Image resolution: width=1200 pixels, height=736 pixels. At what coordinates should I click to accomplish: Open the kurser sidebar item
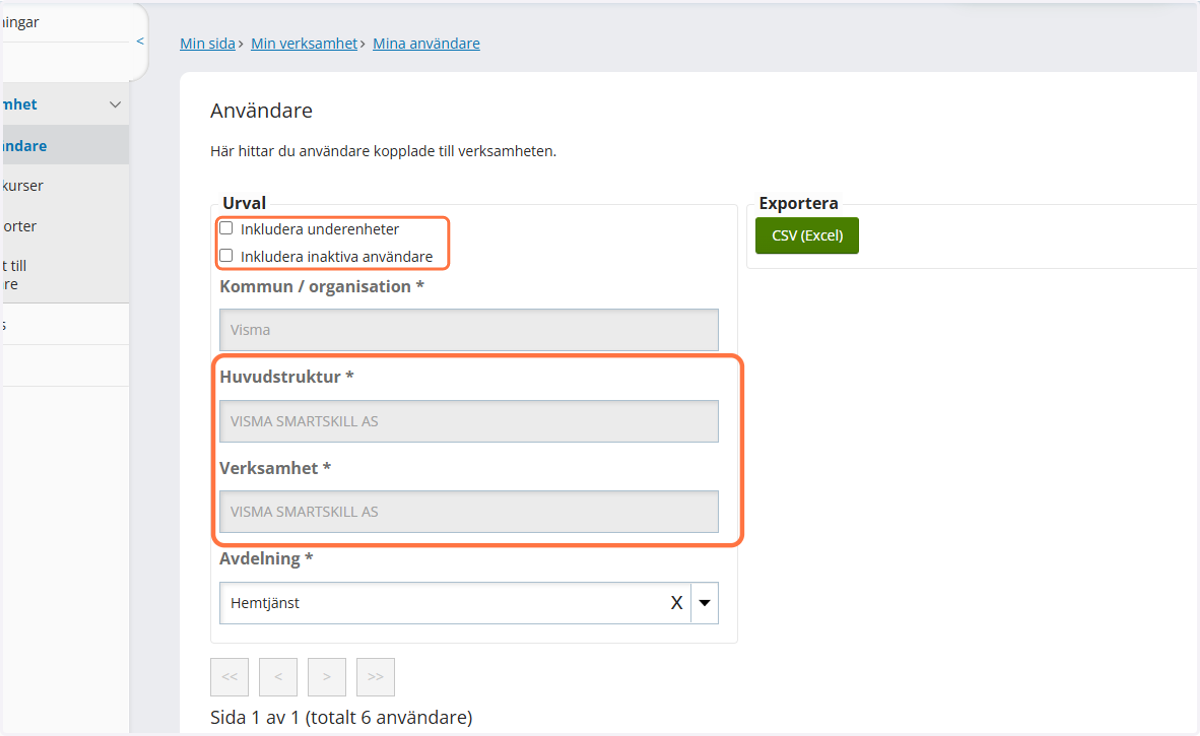[x=64, y=186]
